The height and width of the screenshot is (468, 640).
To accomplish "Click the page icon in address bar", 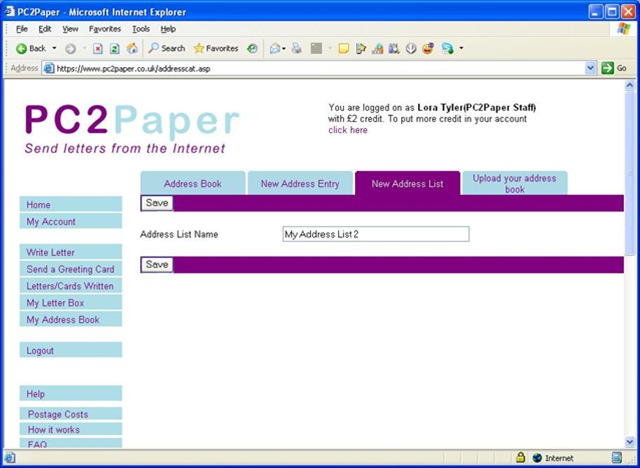I will click(49, 68).
